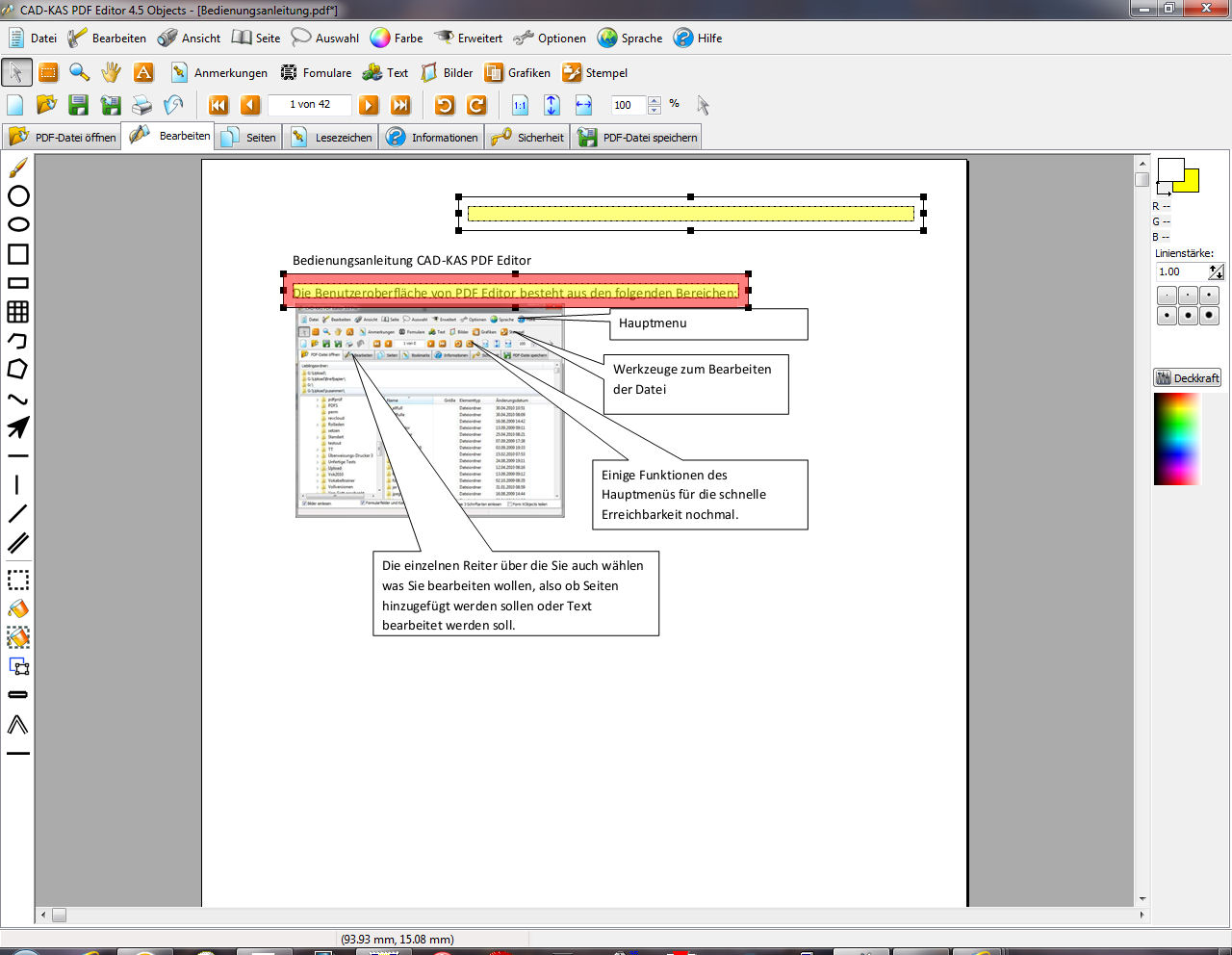Select the hand pan tool
The width and height of the screenshot is (1232, 955).
pos(112,73)
